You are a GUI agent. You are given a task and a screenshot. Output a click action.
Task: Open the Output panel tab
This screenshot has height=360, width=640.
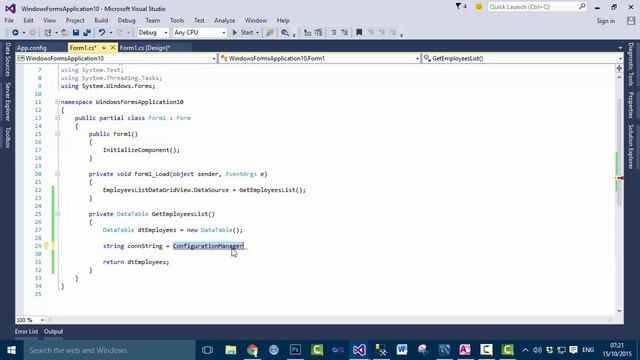(x=53, y=331)
